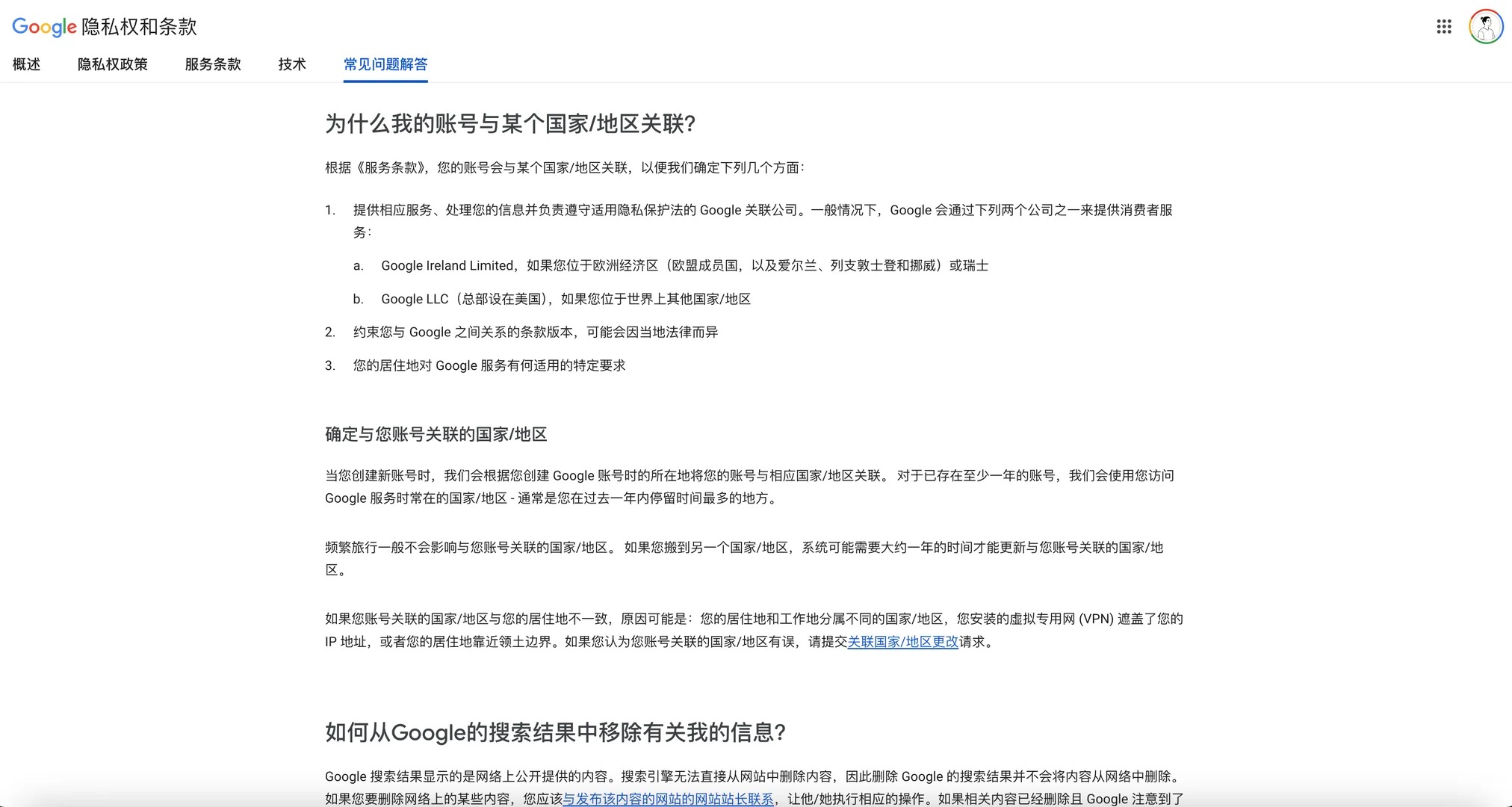The image size is (1512, 807).
Task: Click paragraph starting Google 搜索结果显示的是网络上公开
Action: 755,788
